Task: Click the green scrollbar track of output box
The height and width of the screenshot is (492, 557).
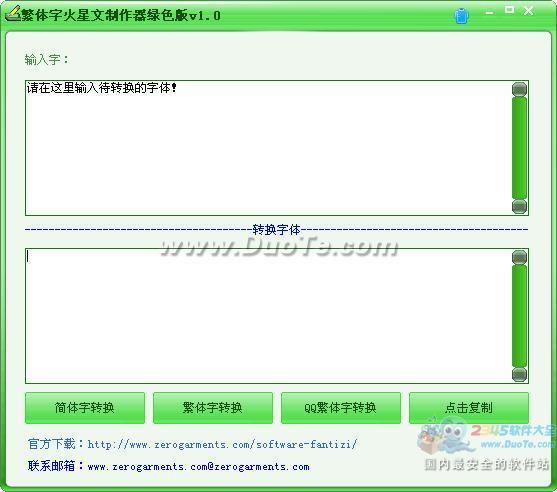Action: tap(519, 316)
